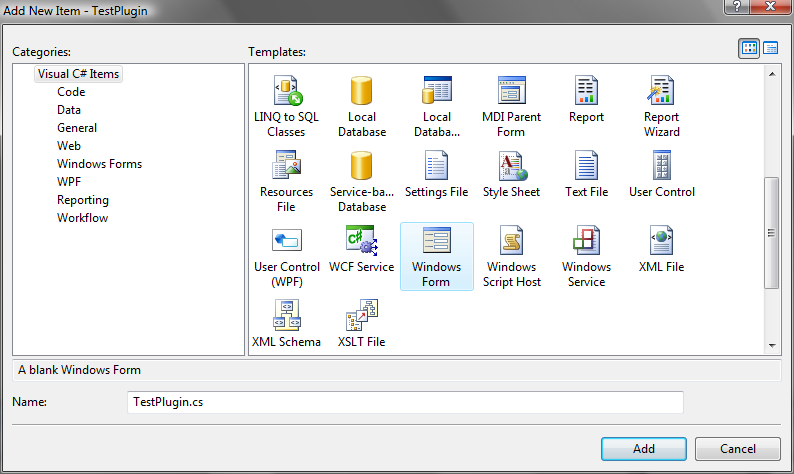Click the templates scrollbar down arrow

pos(772,346)
